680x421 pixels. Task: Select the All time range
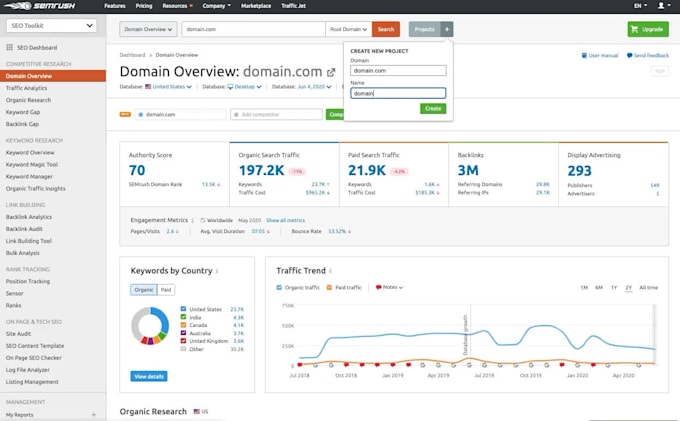(648, 287)
